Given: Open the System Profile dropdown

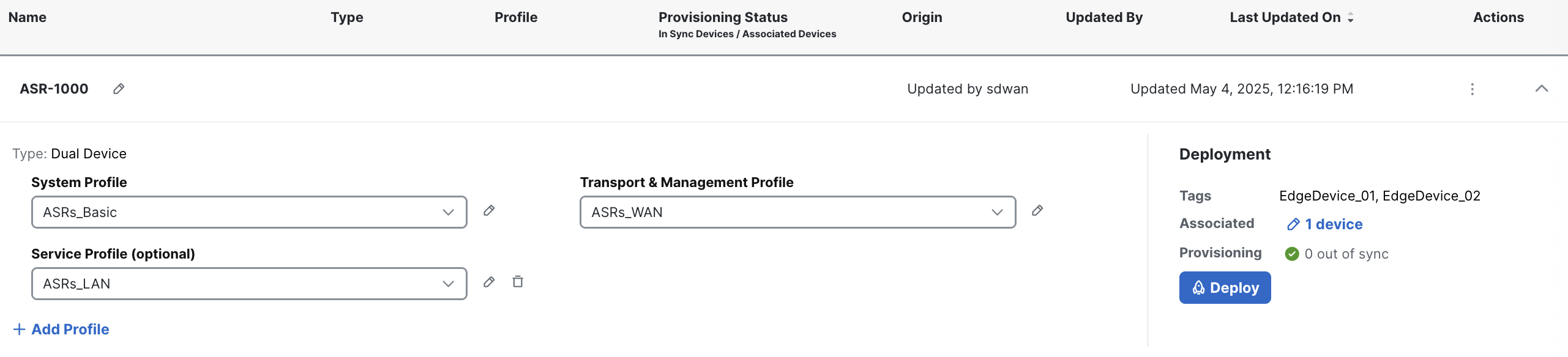Looking at the screenshot, I should (249, 212).
